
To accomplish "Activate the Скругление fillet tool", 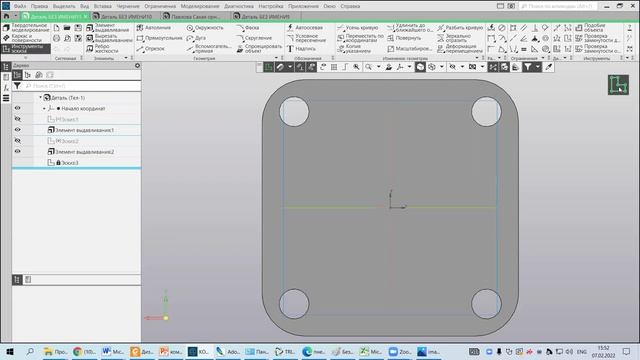I will click(254, 38).
